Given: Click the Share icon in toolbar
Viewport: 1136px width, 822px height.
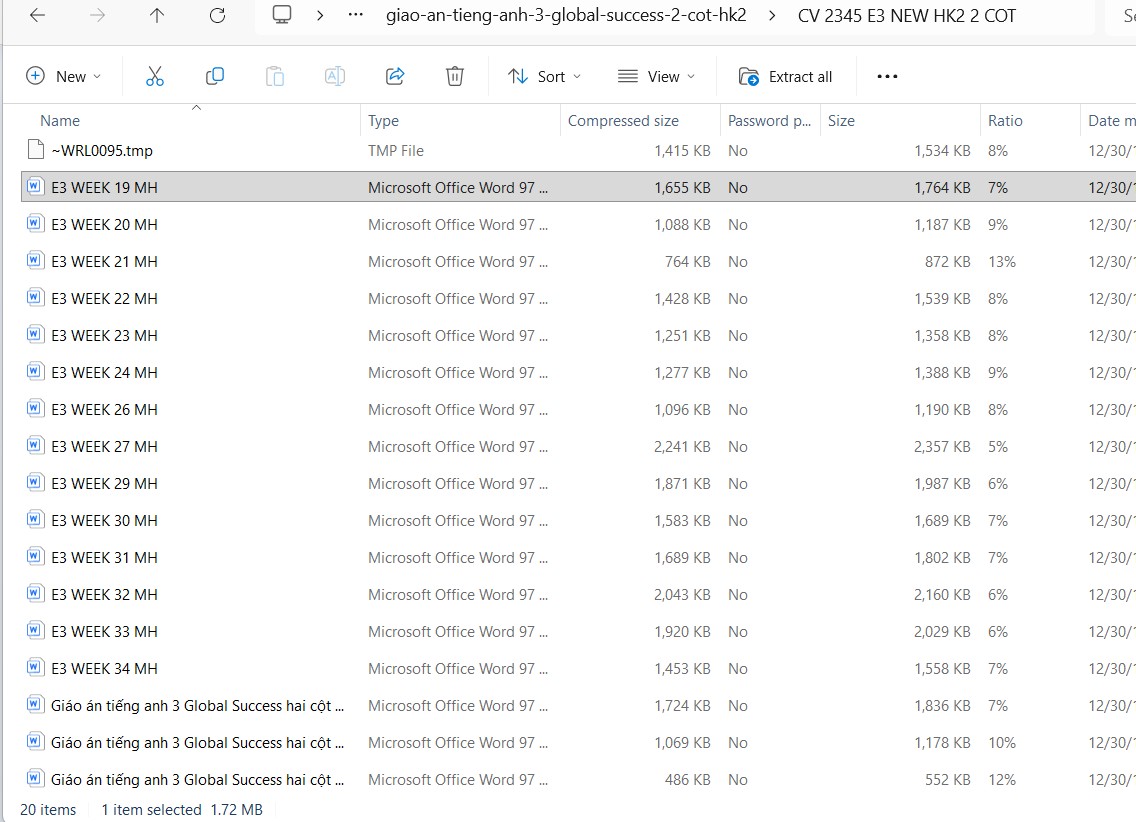Looking at the screenshot, I should 394,76.
